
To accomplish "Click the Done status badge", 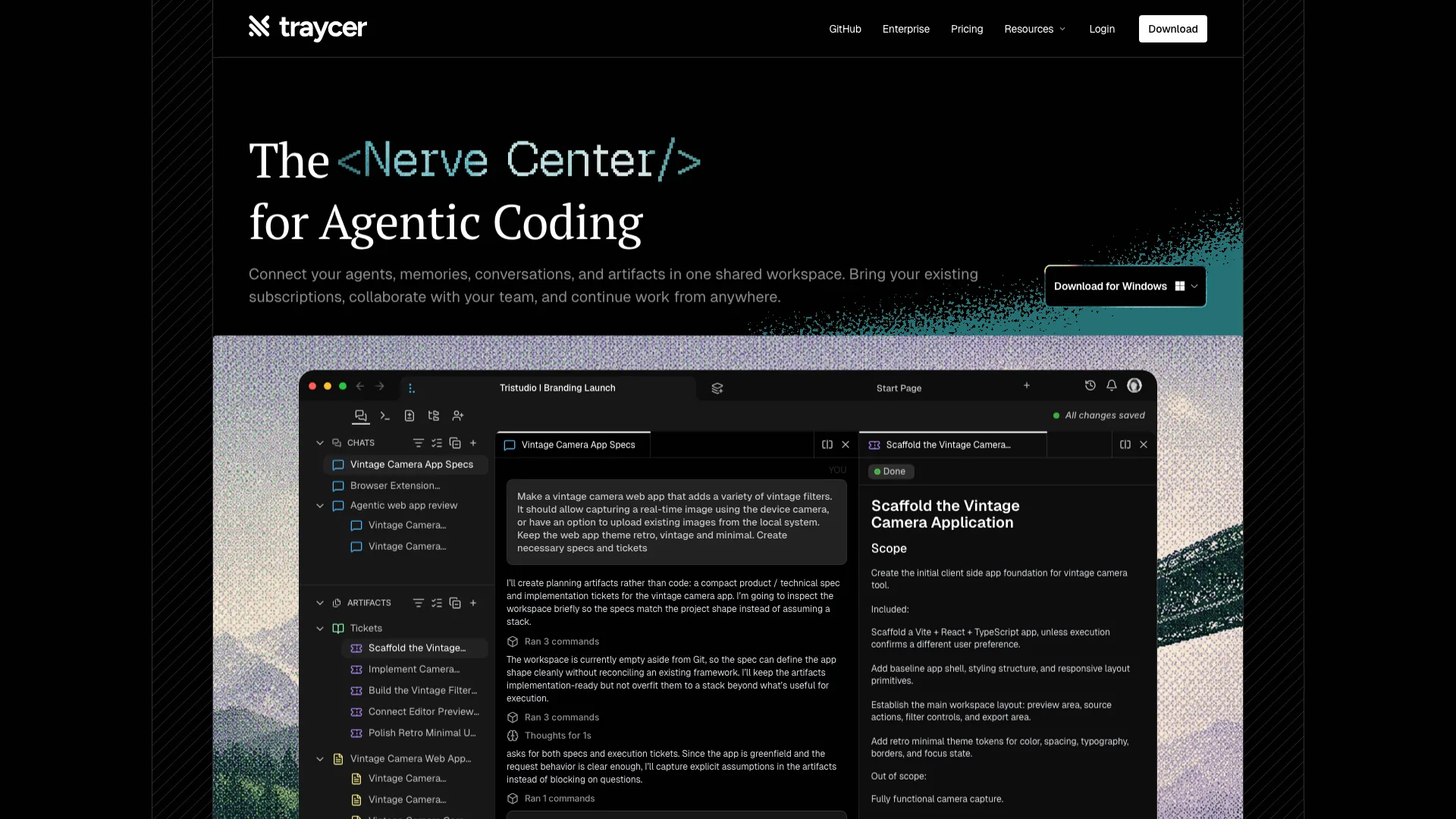I will click(891, 472).
